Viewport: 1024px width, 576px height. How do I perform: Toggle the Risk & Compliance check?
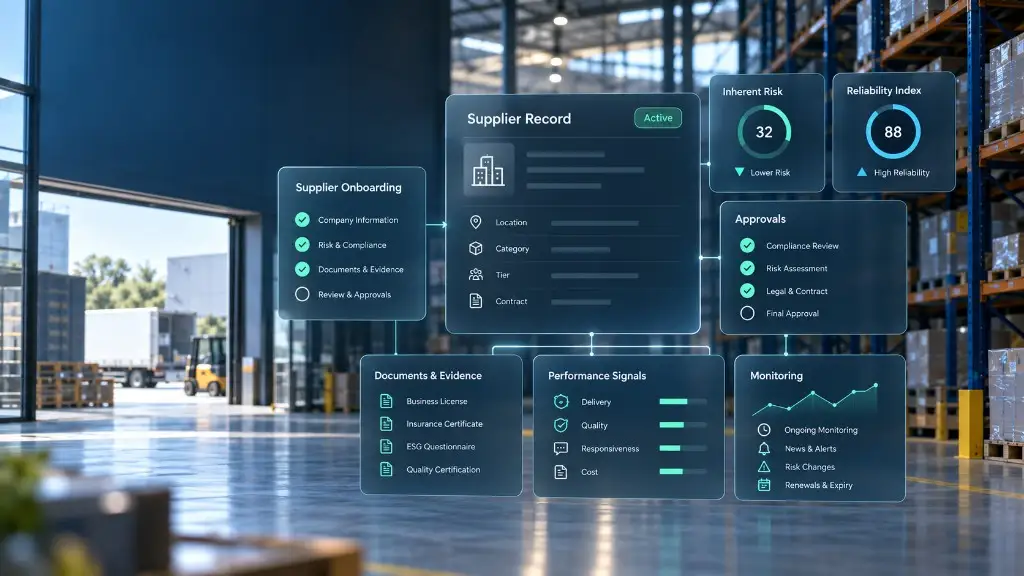click(x=302, y=244)
